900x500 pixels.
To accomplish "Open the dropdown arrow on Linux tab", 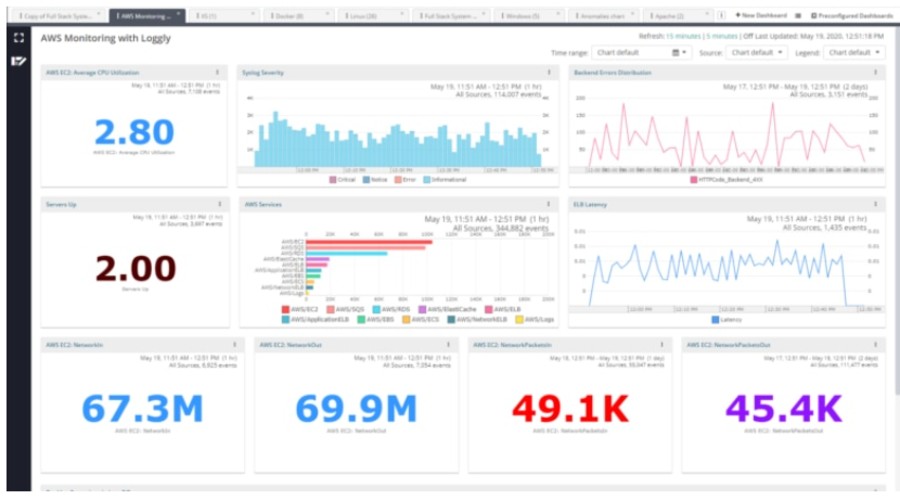I will pos(402,14).
